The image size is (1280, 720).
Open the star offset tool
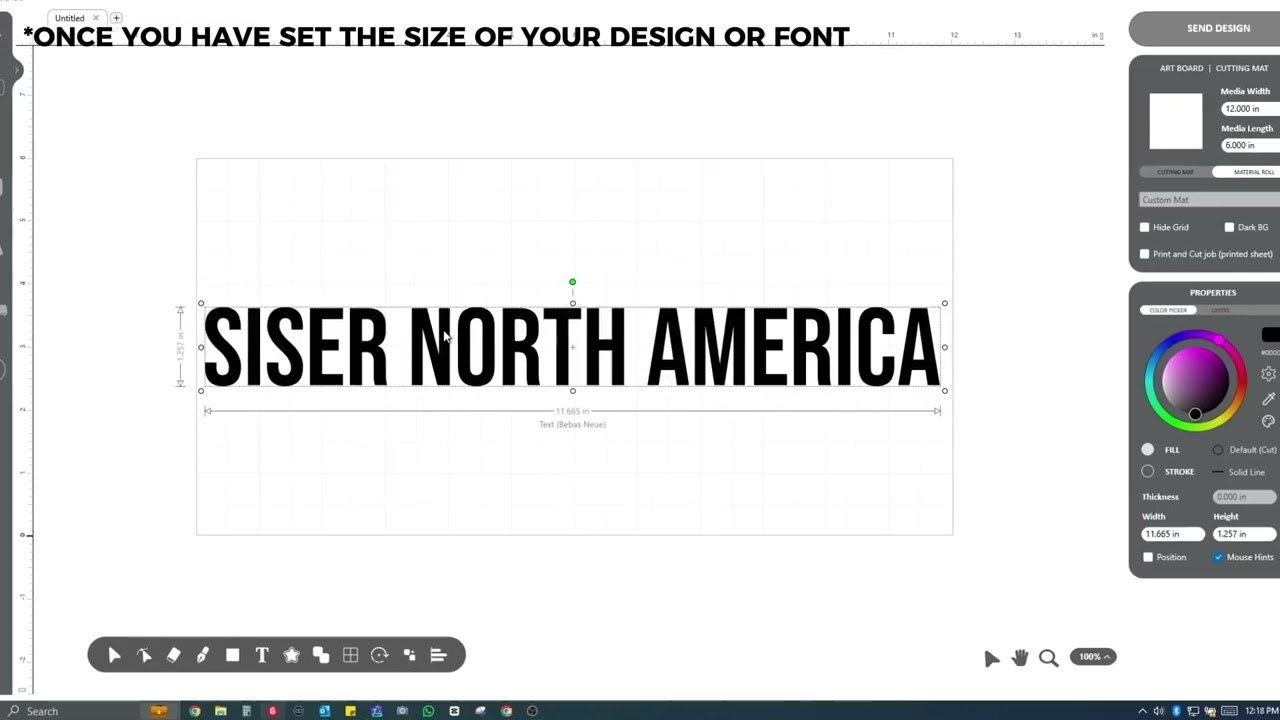pyautogui.click(x=291, y=655)
